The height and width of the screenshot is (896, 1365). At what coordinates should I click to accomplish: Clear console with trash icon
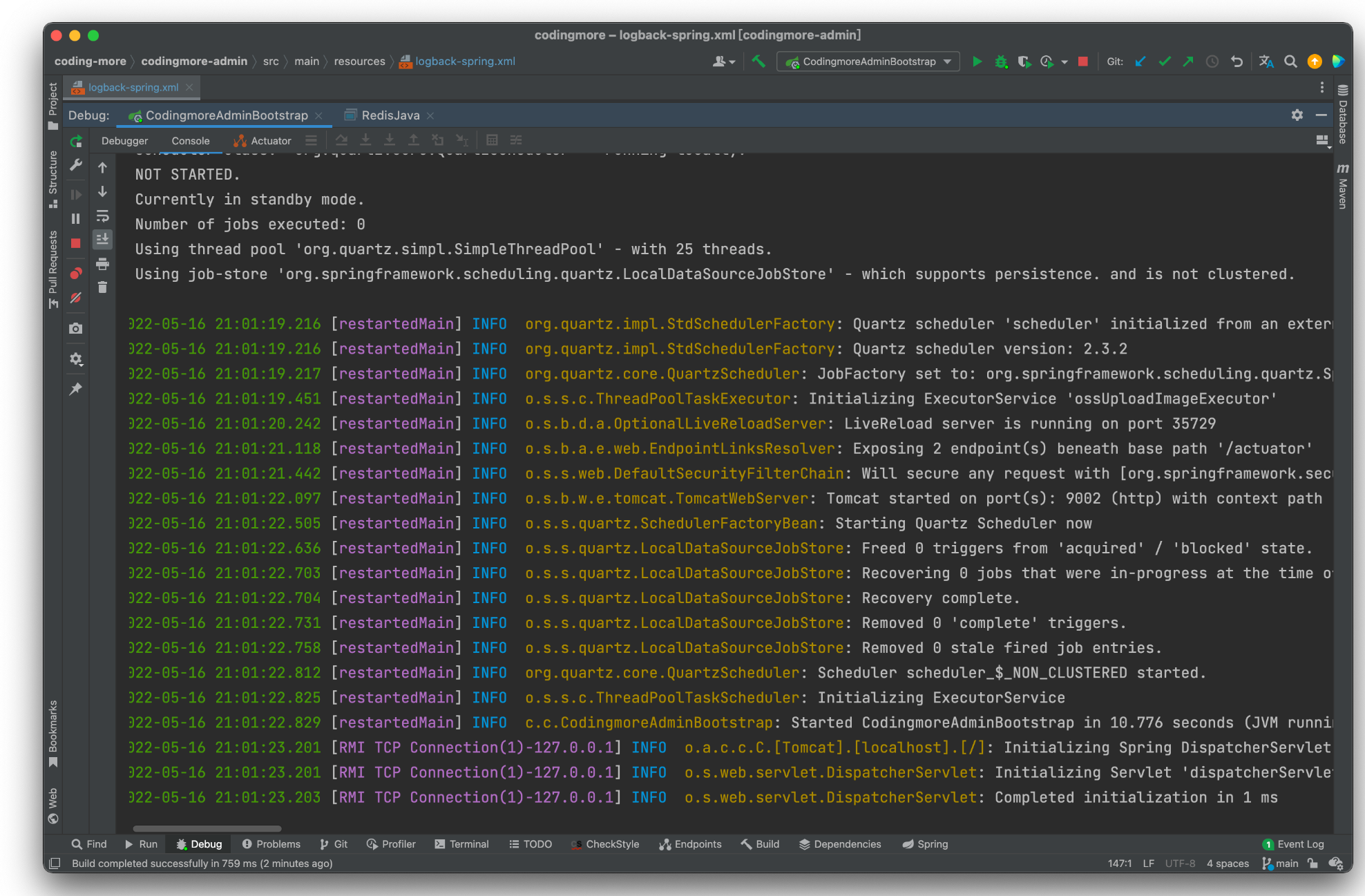tap(102, 287)
